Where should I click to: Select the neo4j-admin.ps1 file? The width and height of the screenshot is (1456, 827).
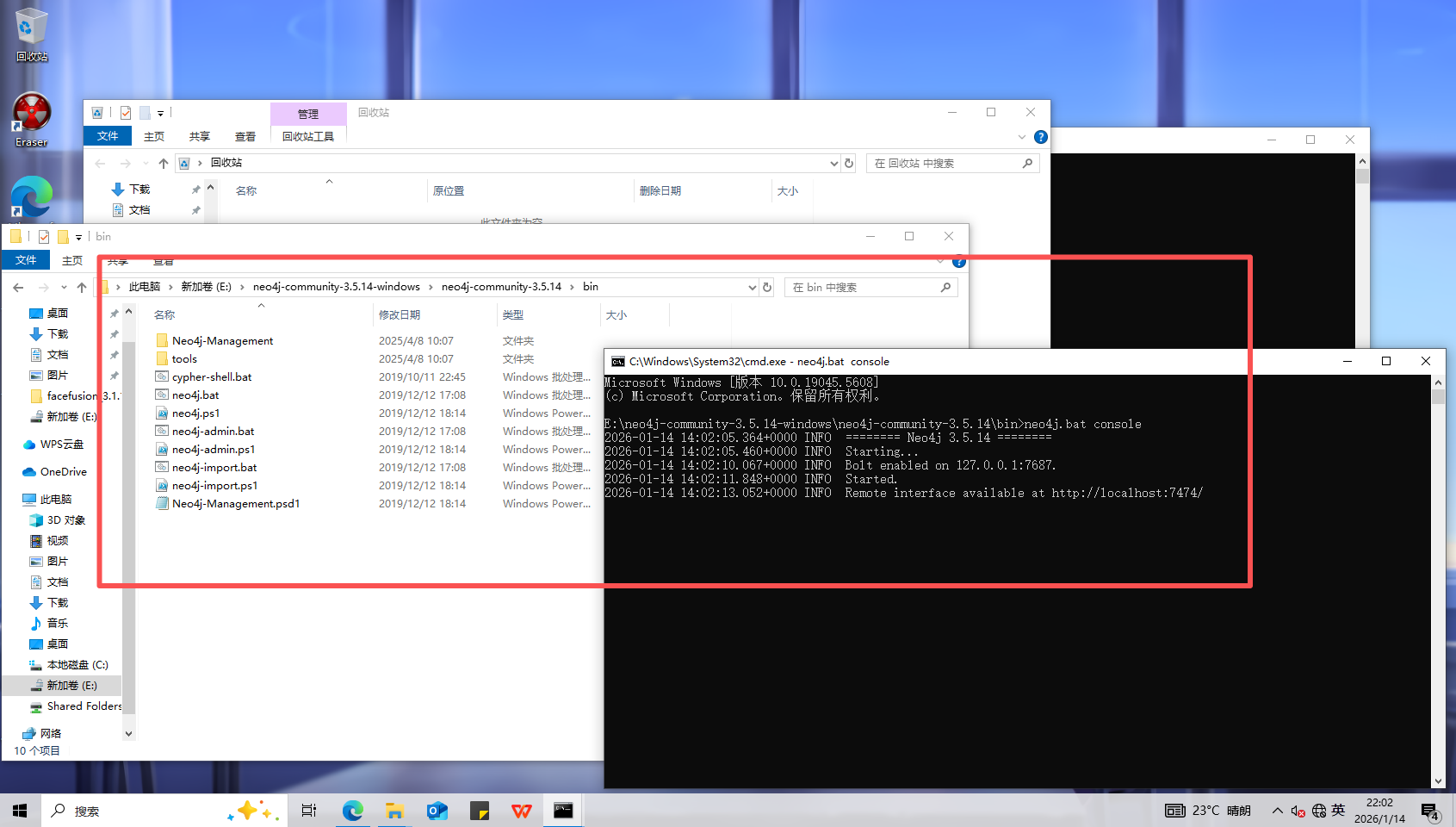coord(214,450)
